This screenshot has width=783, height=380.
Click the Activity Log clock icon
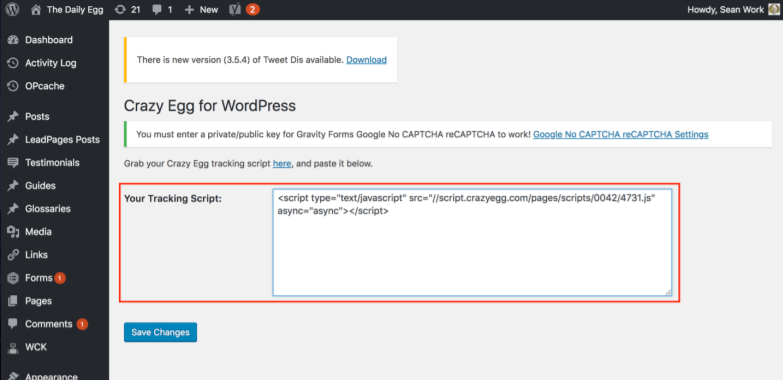click(x=13, y=63)
